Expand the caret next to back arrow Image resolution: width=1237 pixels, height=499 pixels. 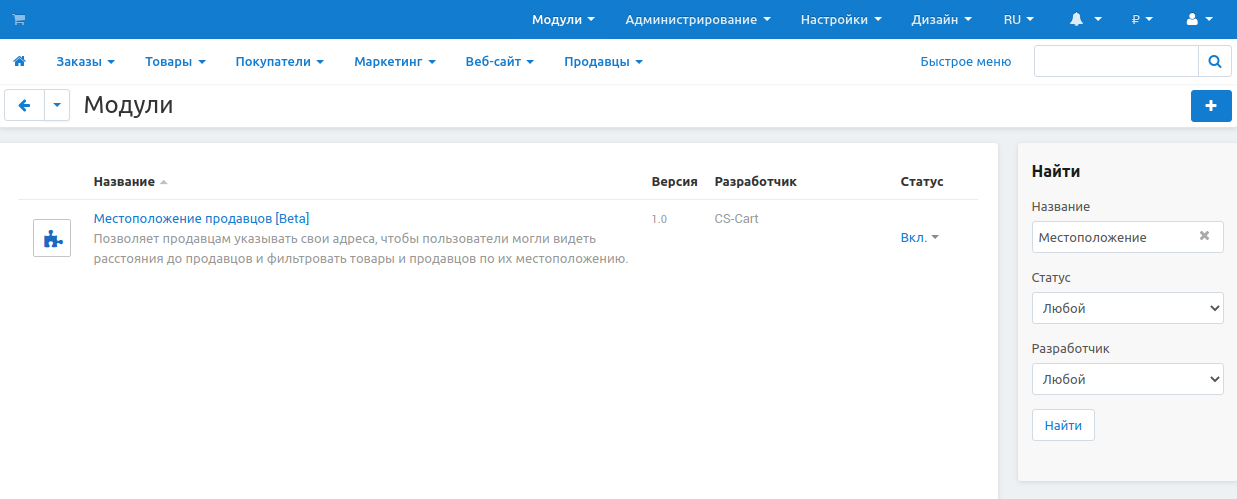57,105
